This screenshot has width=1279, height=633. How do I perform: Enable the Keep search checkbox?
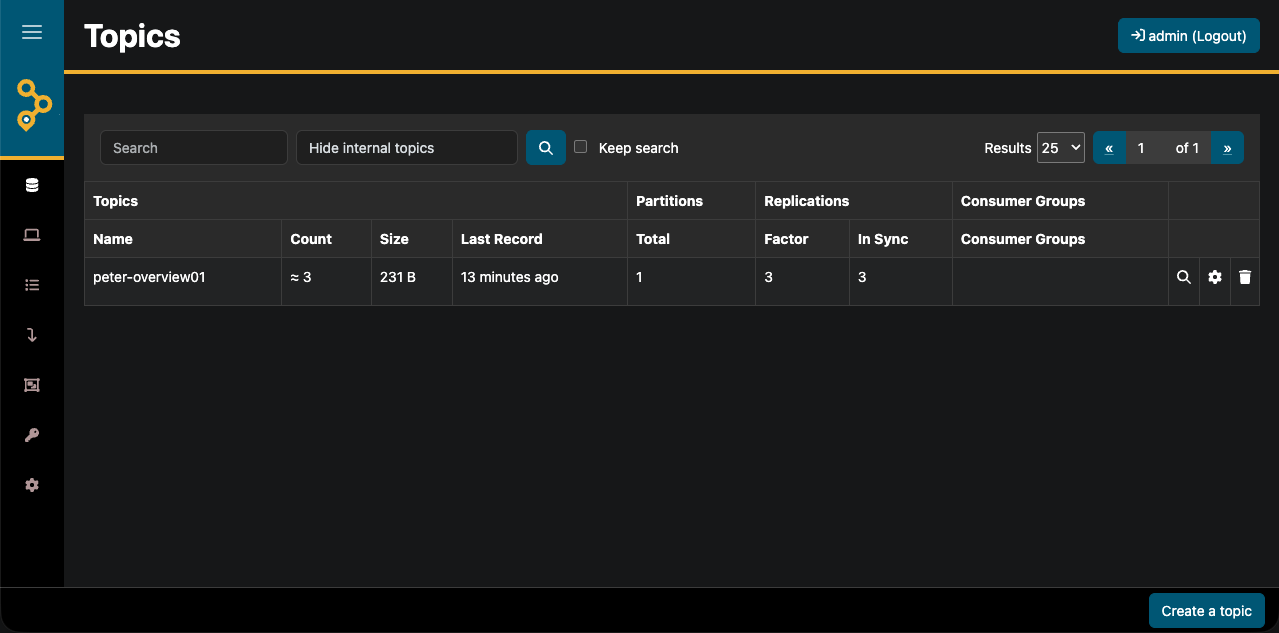pyautogui.click(x=580, y=147)
